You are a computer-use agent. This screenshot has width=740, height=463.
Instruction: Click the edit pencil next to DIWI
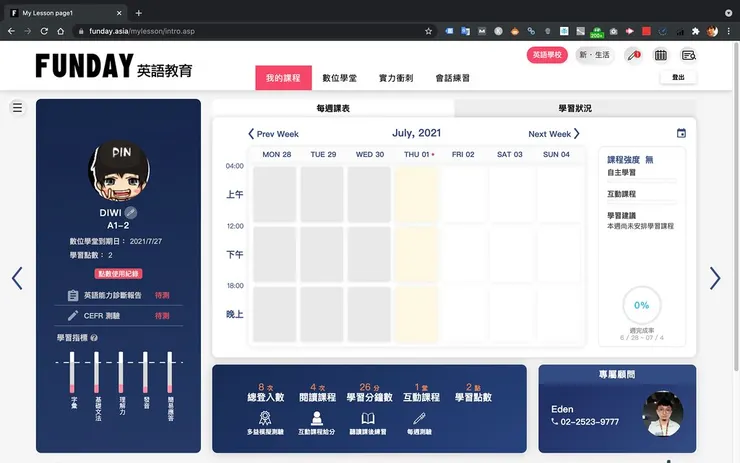tap(131, 213)
